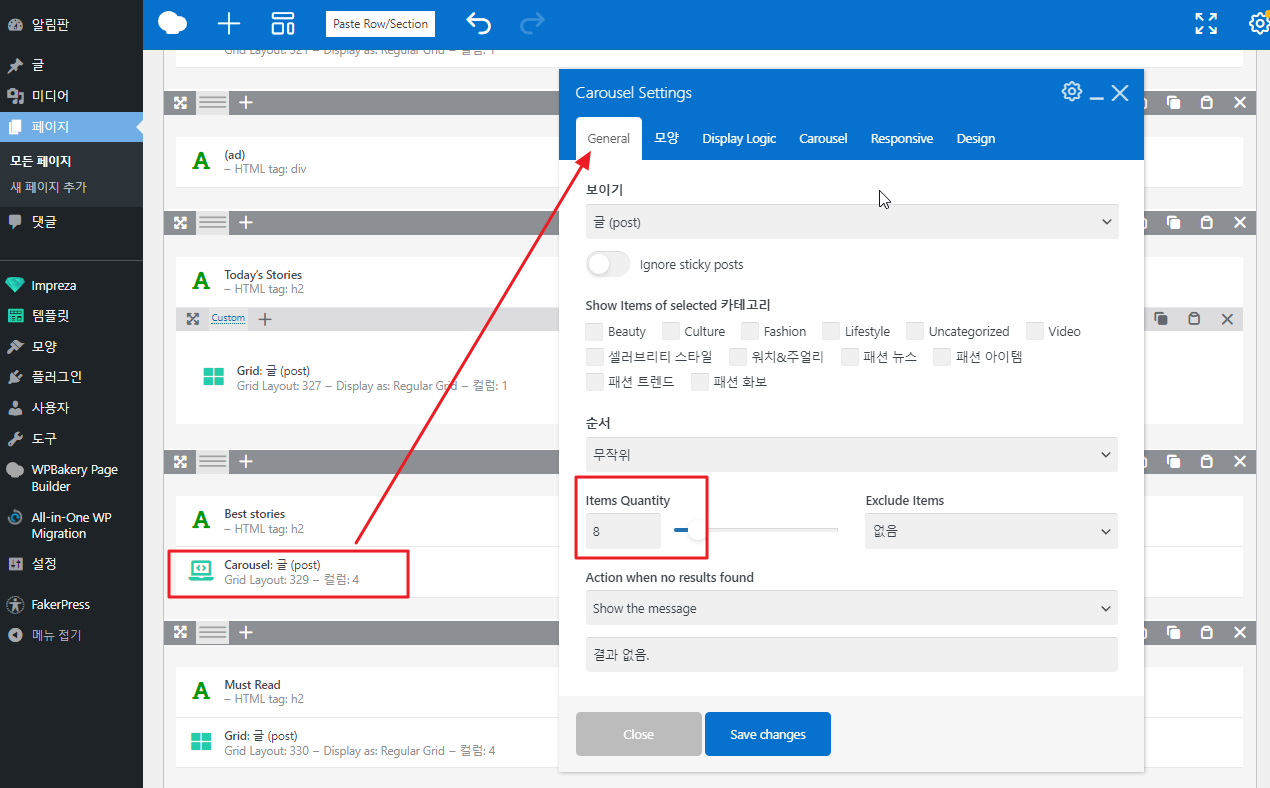Click the Close button

tap(639, 734)
